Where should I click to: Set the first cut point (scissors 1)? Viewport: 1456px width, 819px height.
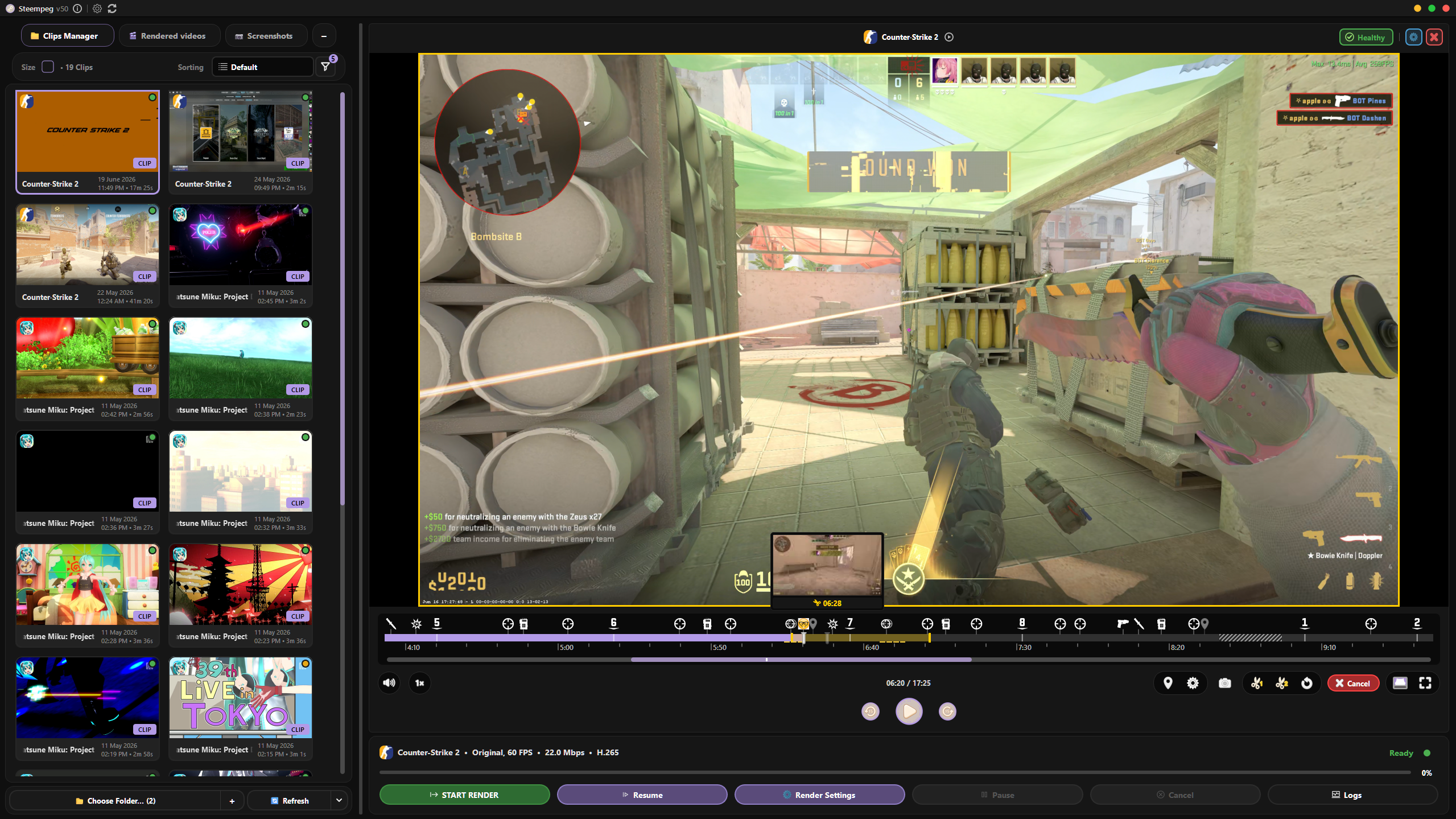1256,683
